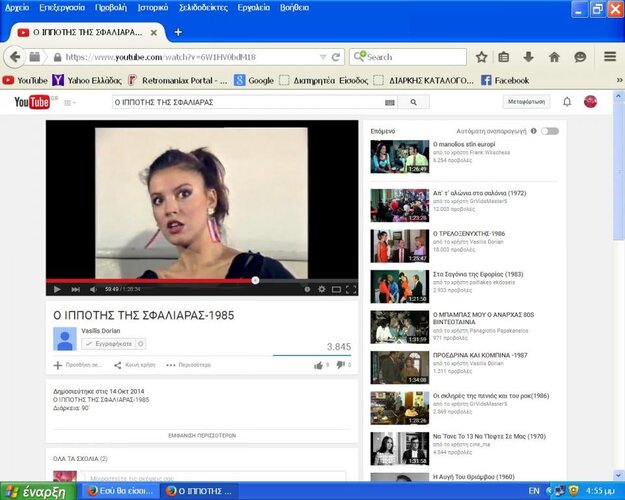This screenshot has height=500, width=625.
Task: Click the channel avatar of Vasilis Dorian
Action: (x=65, y=339)
